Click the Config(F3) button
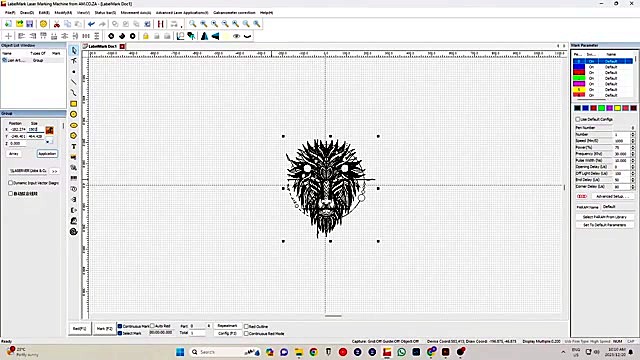The height and width of the screenshot is (360, 640). click(x=227, y=333)
